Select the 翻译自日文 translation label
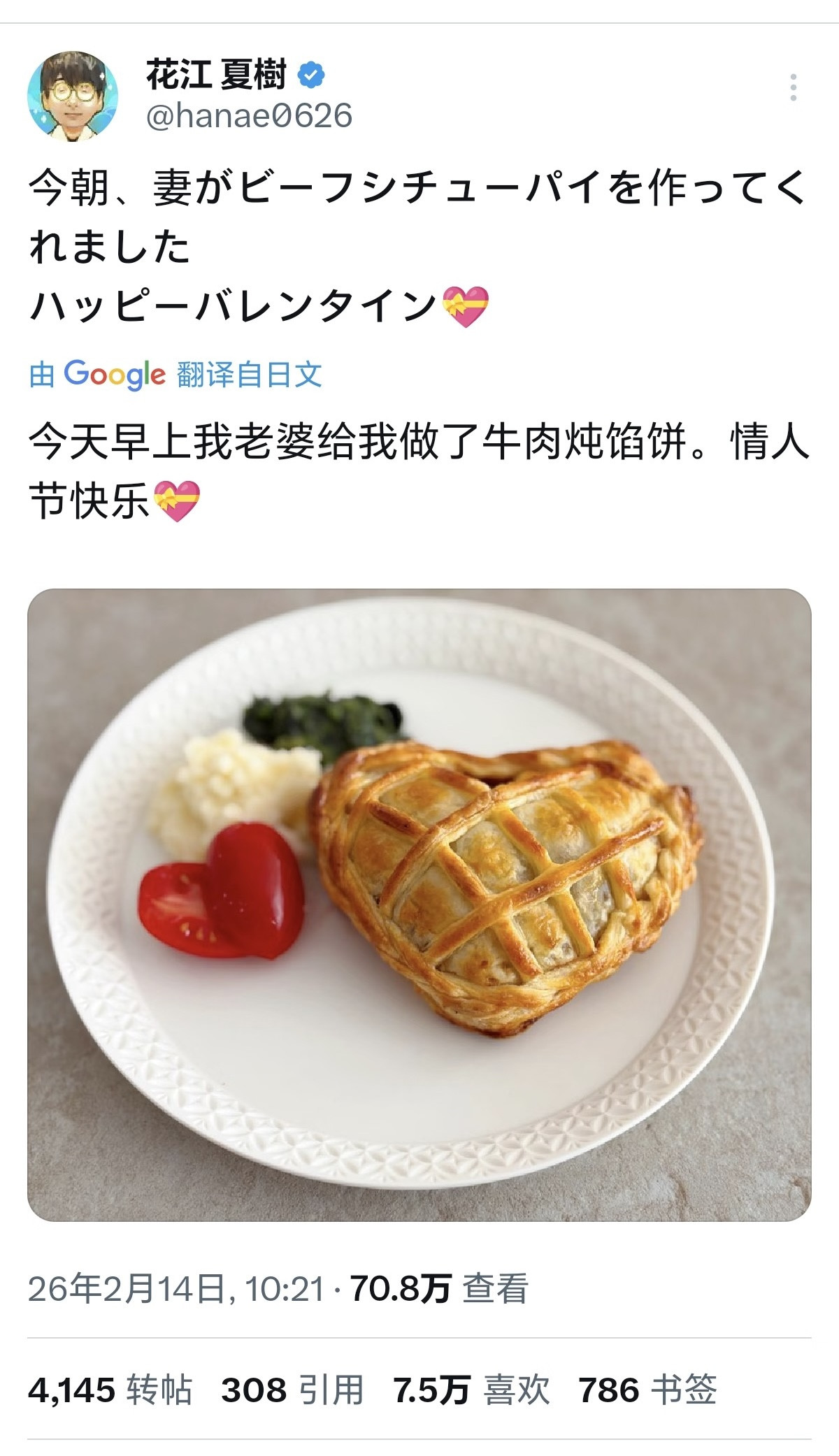 coord(250,375)
